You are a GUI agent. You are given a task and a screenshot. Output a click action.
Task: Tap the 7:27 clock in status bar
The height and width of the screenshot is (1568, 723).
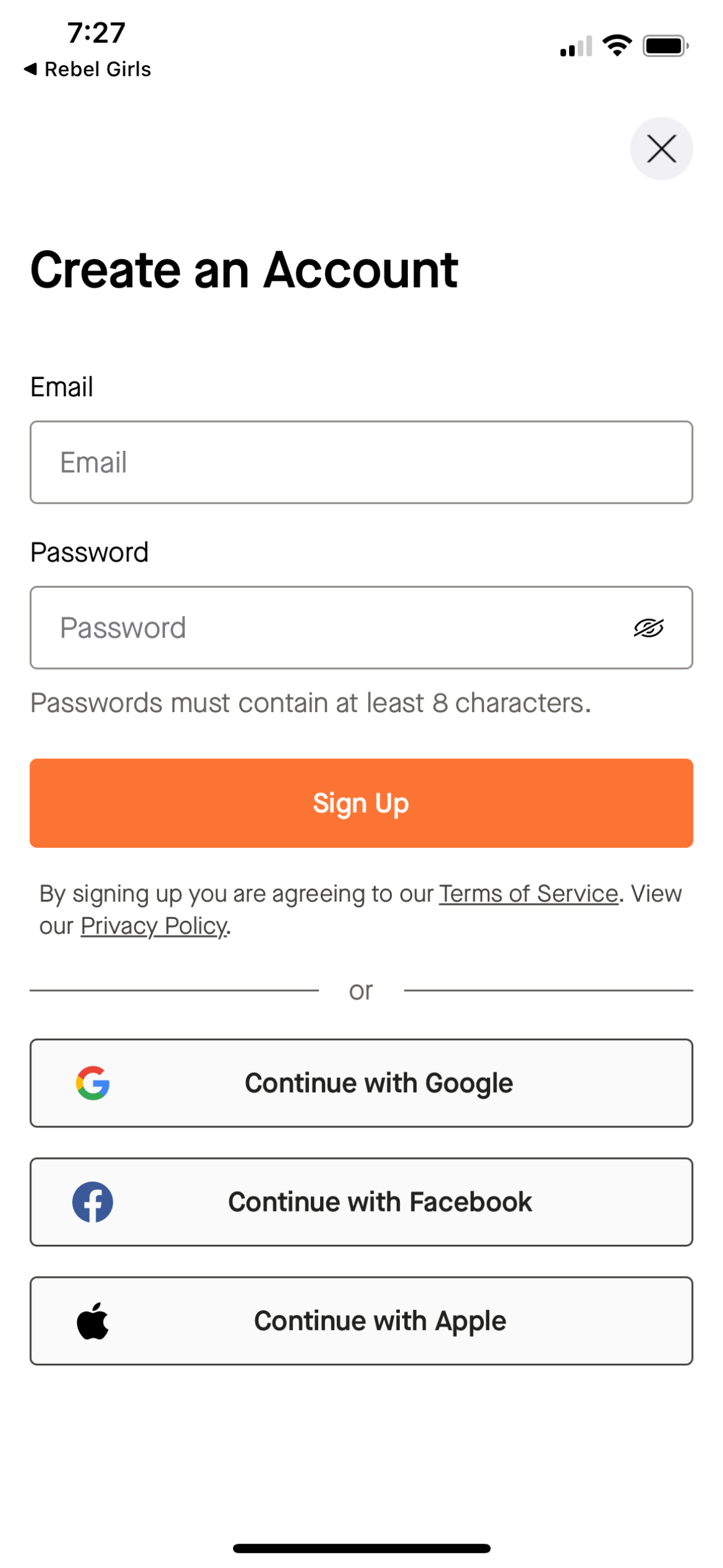click(x=96, y=33)
